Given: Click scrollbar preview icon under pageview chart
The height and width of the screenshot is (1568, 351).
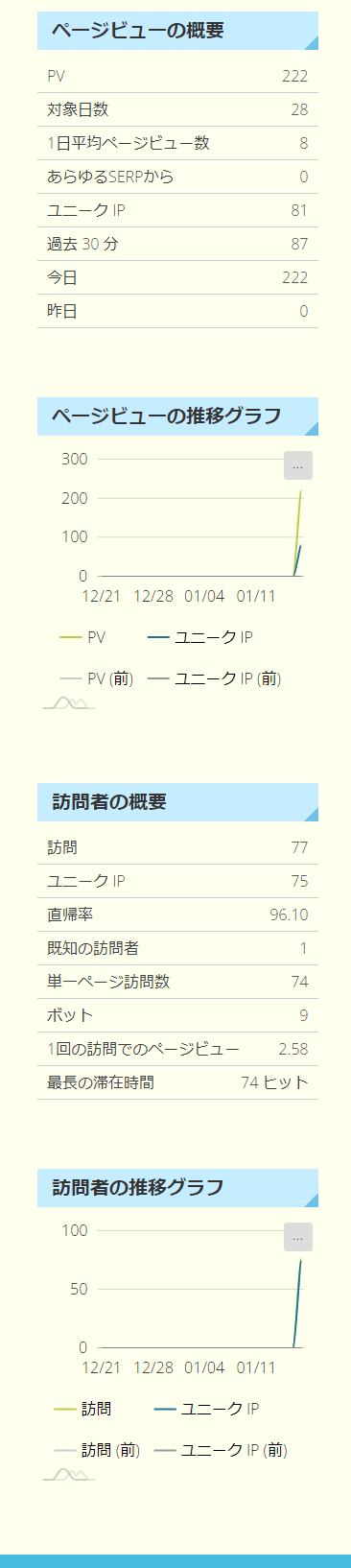Looking at the screenshot, I should [69, 703].
